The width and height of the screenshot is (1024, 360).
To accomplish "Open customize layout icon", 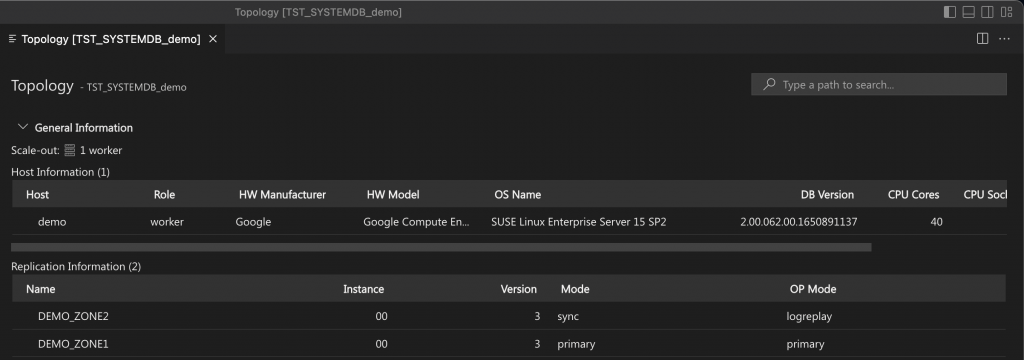I will coord(1006,12).
